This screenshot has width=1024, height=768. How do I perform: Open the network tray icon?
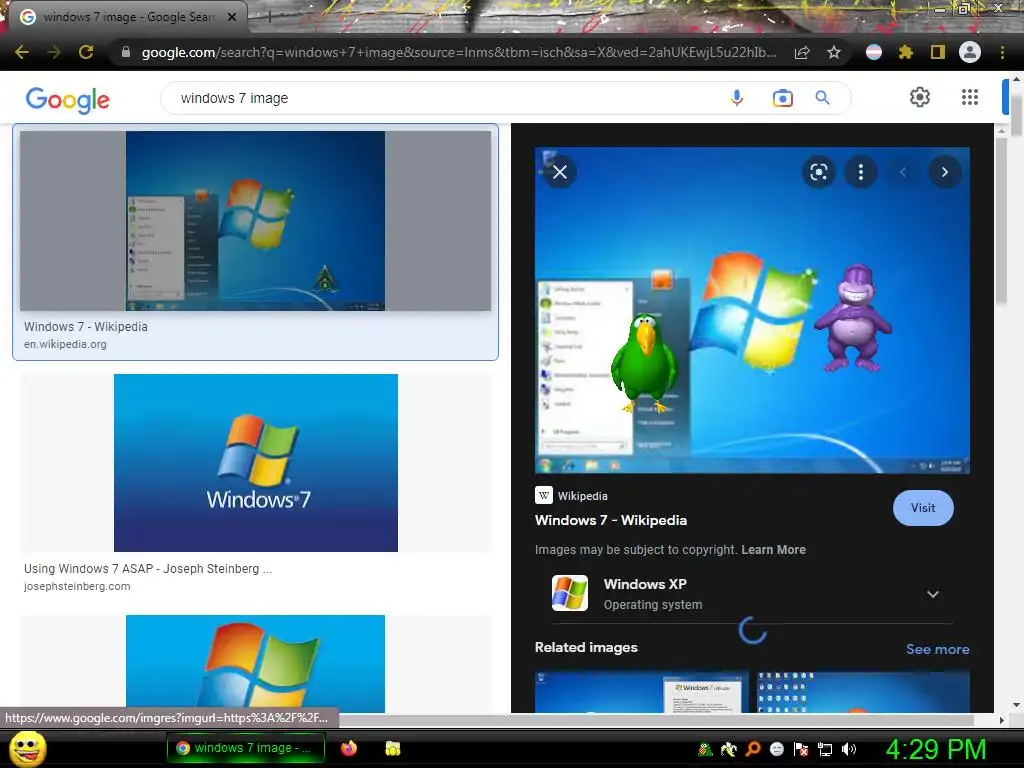(x=825, y=749)
